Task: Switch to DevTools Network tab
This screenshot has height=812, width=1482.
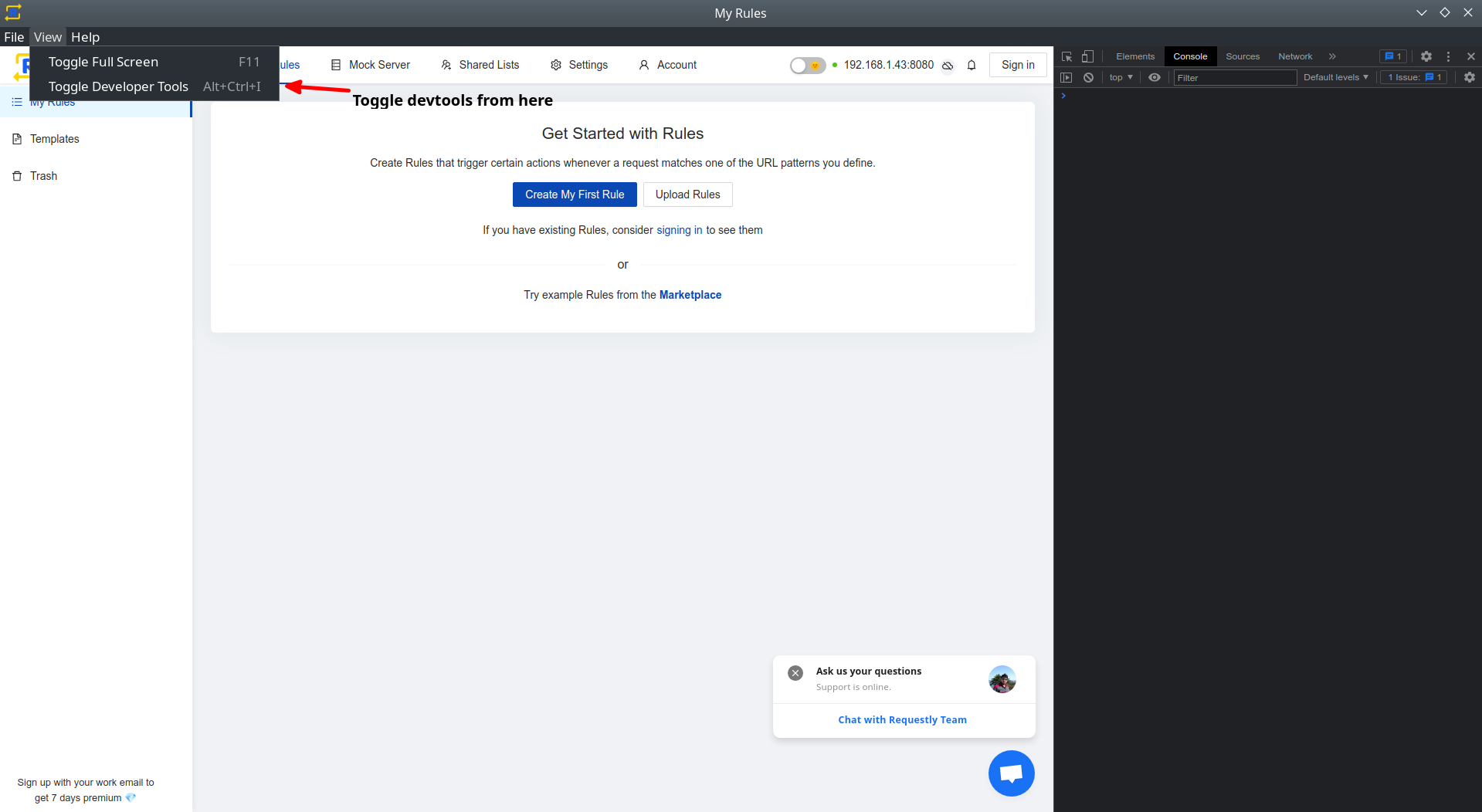Action: pos(1295,56)
